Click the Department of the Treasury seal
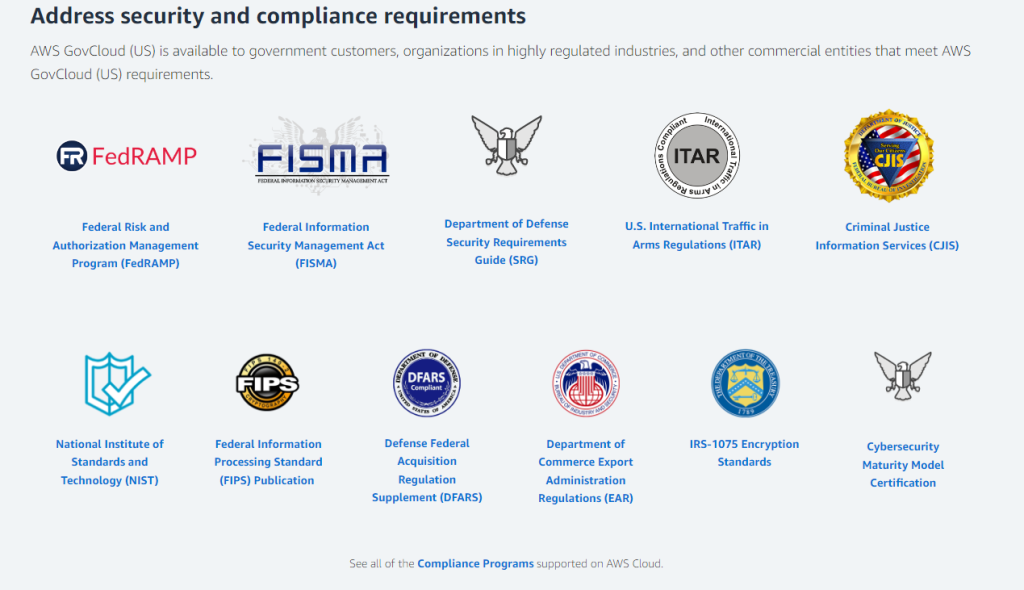The image size is (1024, 590). click(x=744, y=383)
